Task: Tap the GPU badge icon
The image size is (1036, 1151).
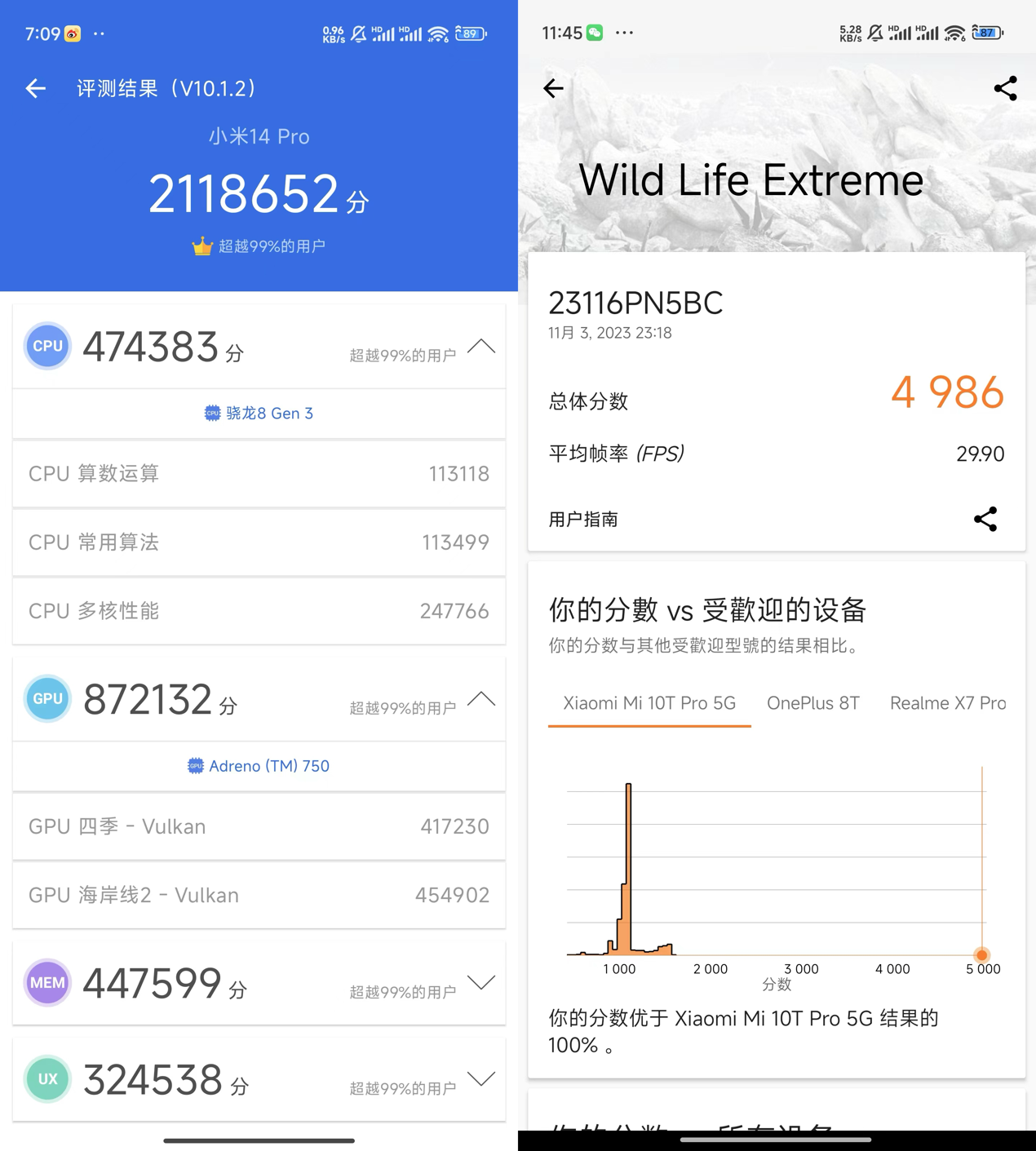Action: [47, 699]
